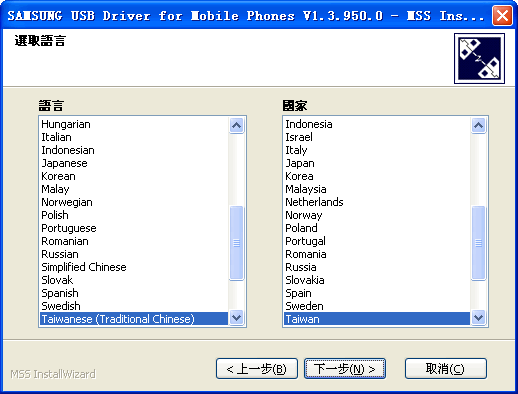Select Indonesian in the language list

(x=134, y=150)
